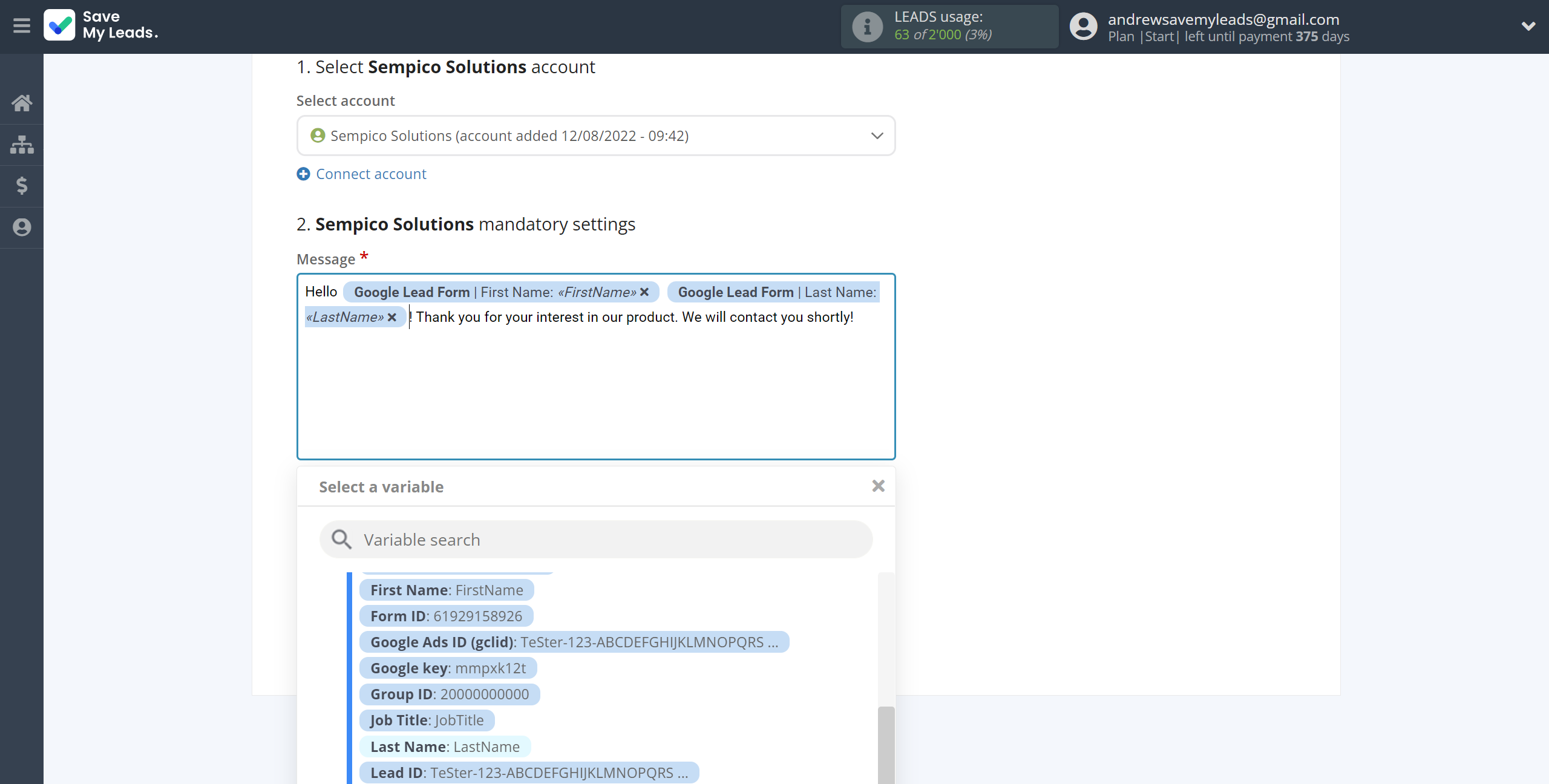
Task: Click the variable list scrollbar thumb
Action: (886, 745)
